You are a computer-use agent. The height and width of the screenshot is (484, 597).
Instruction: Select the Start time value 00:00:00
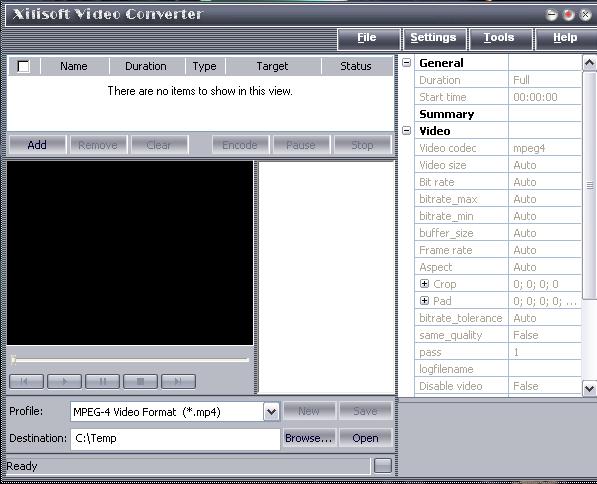545,97
